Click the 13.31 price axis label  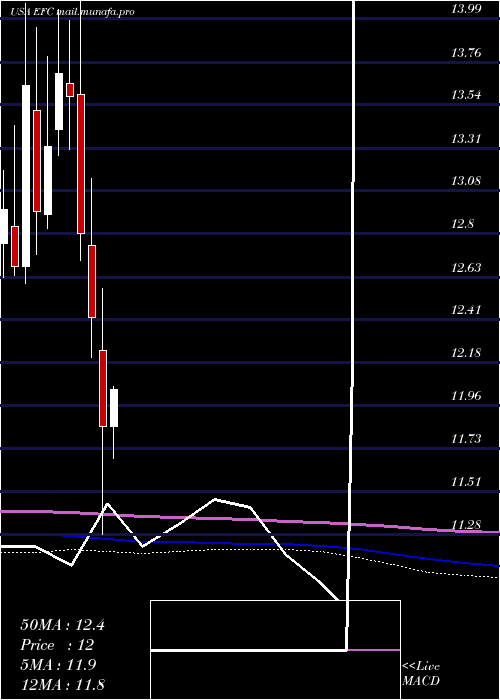pyautogui.click(x=466, y=138)
